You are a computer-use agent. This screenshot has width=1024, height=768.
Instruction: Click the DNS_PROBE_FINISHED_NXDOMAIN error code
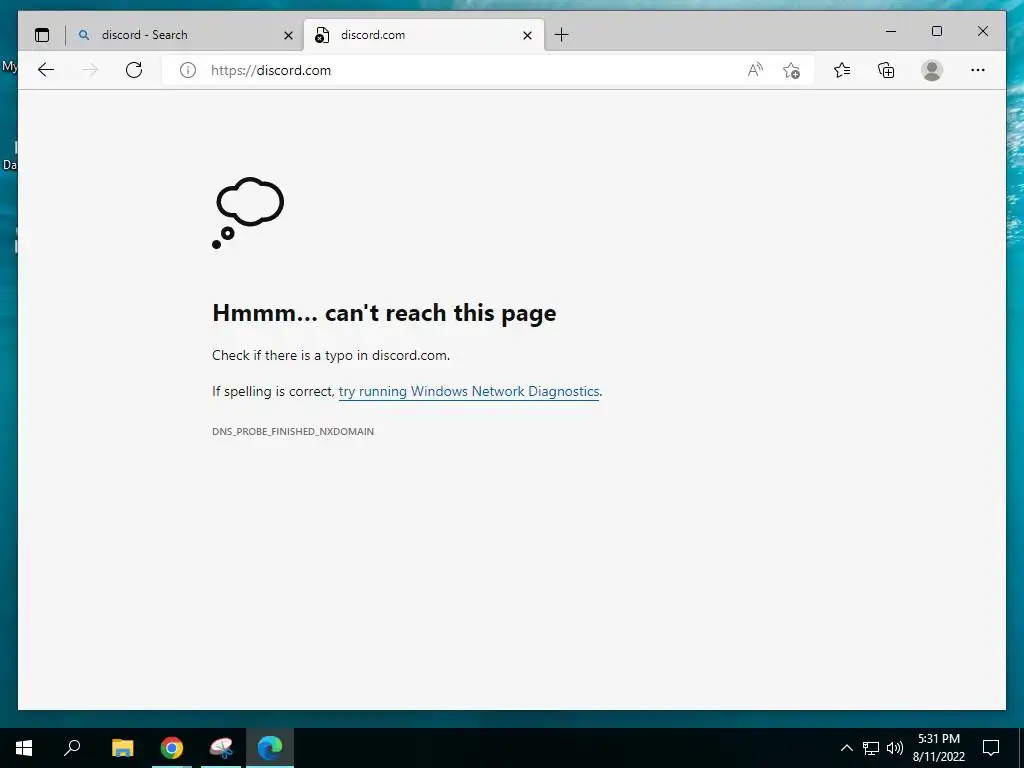(293, 431)
